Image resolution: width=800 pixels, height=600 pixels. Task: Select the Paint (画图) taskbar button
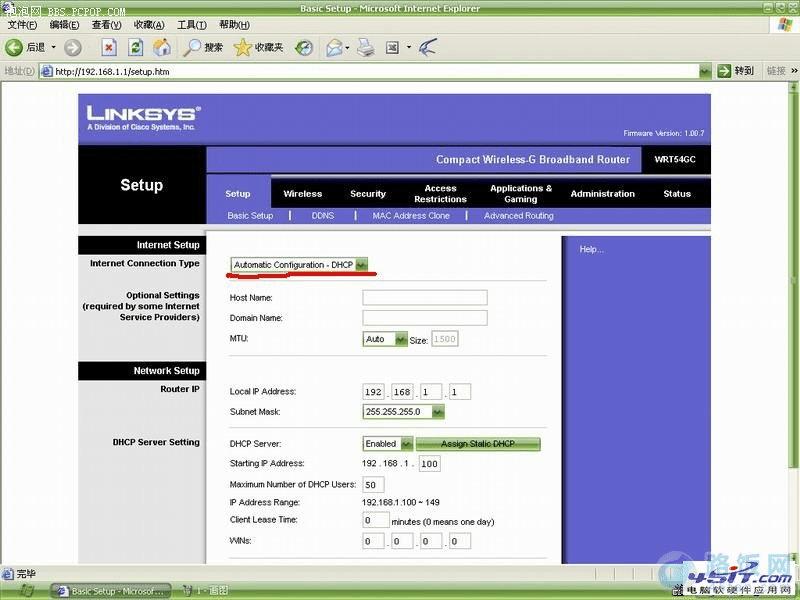206,591
